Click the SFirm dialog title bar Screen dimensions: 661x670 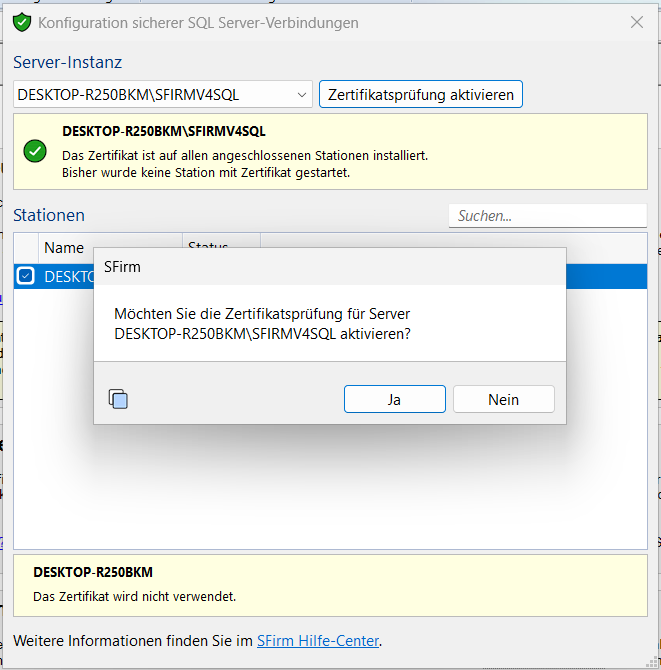point(330,266)
